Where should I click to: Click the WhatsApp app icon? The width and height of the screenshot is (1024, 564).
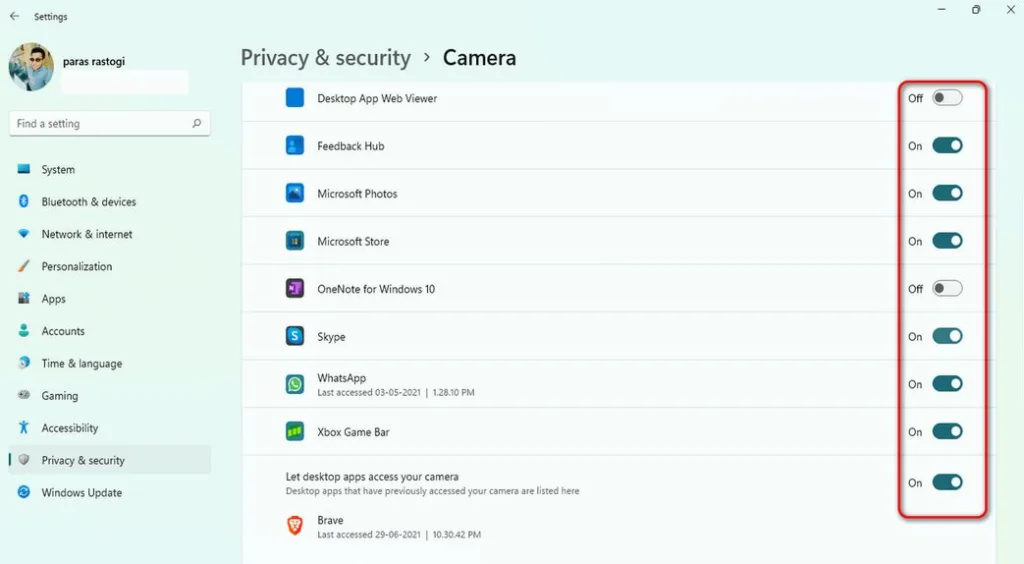[295, 384]
